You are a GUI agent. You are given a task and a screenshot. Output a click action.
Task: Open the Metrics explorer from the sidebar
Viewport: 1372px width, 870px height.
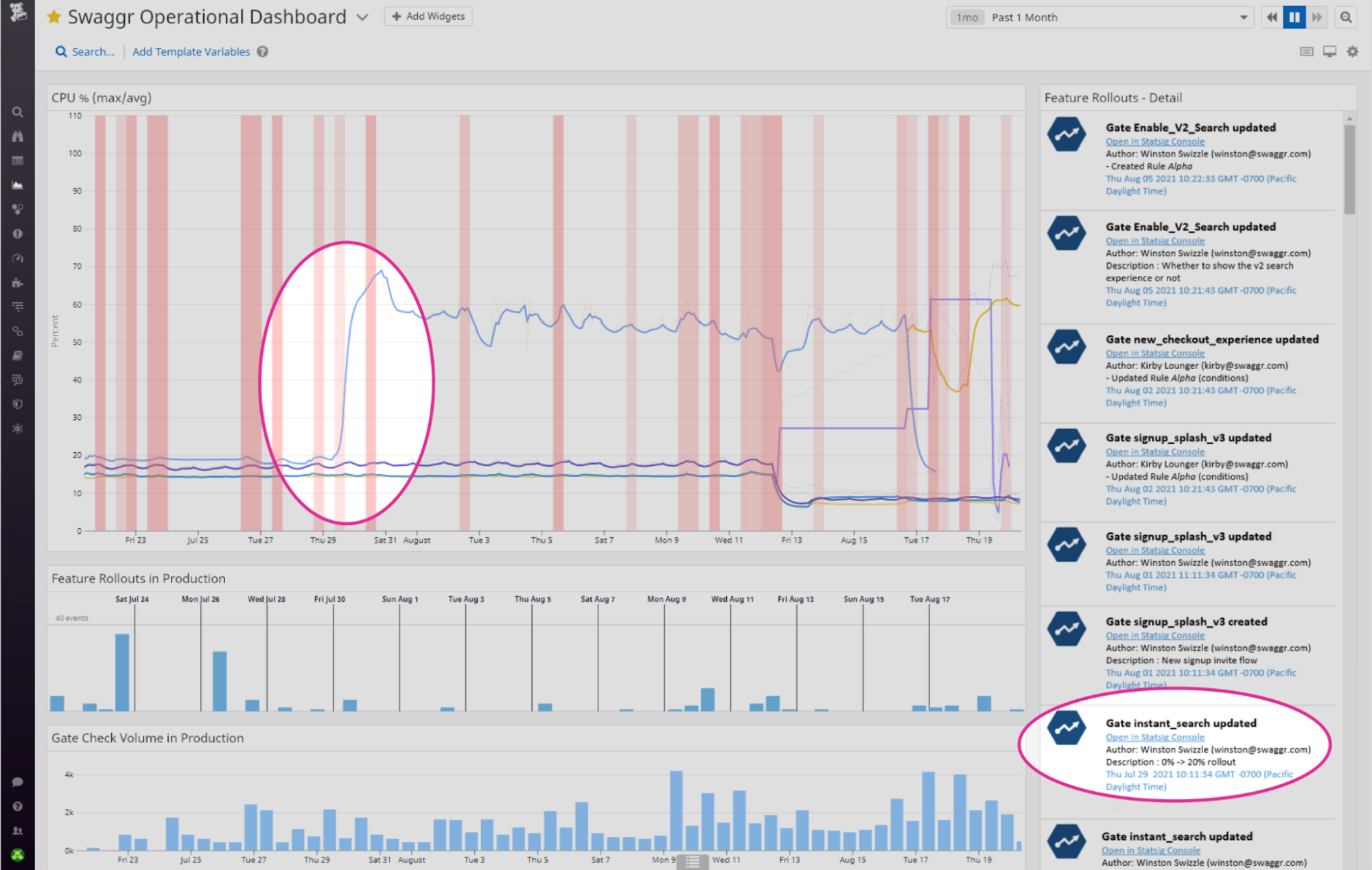pyautogui.click(x=18, y=185)
